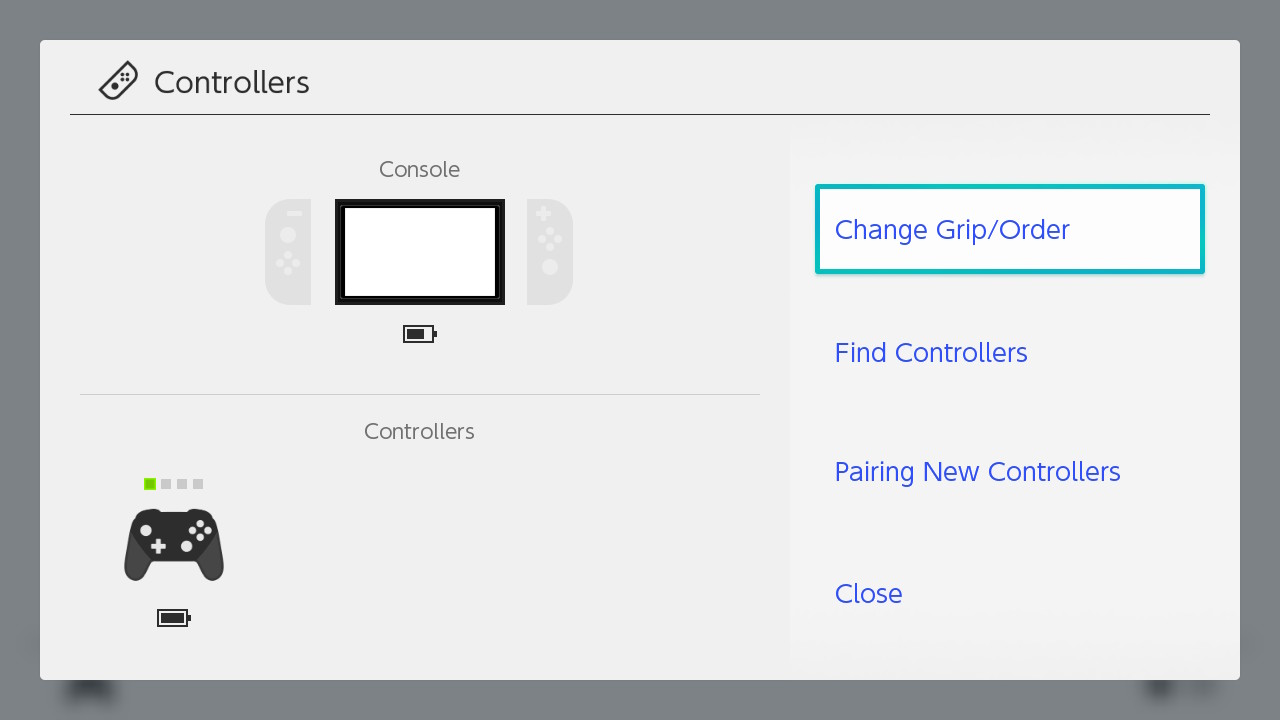Choose Find Controllers option
Viewport: 1280px width, 720px height.
pyautogui.click(x=931, y=352)
